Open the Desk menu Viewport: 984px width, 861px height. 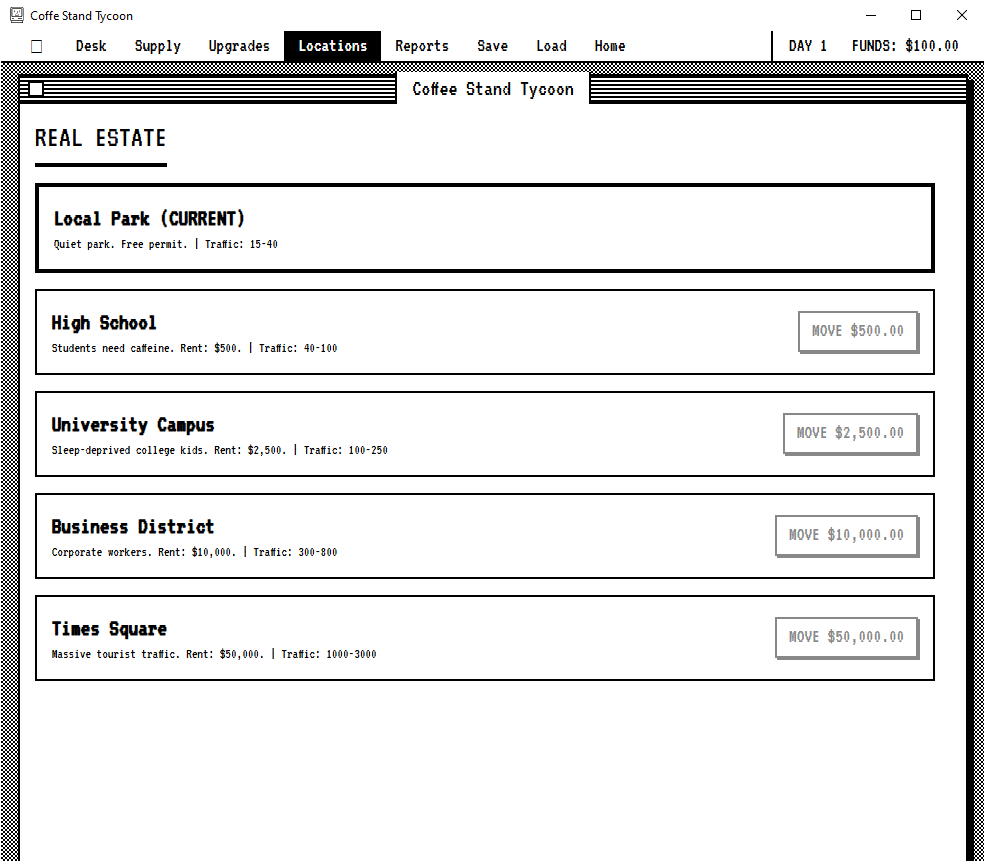tap(91, 46)
